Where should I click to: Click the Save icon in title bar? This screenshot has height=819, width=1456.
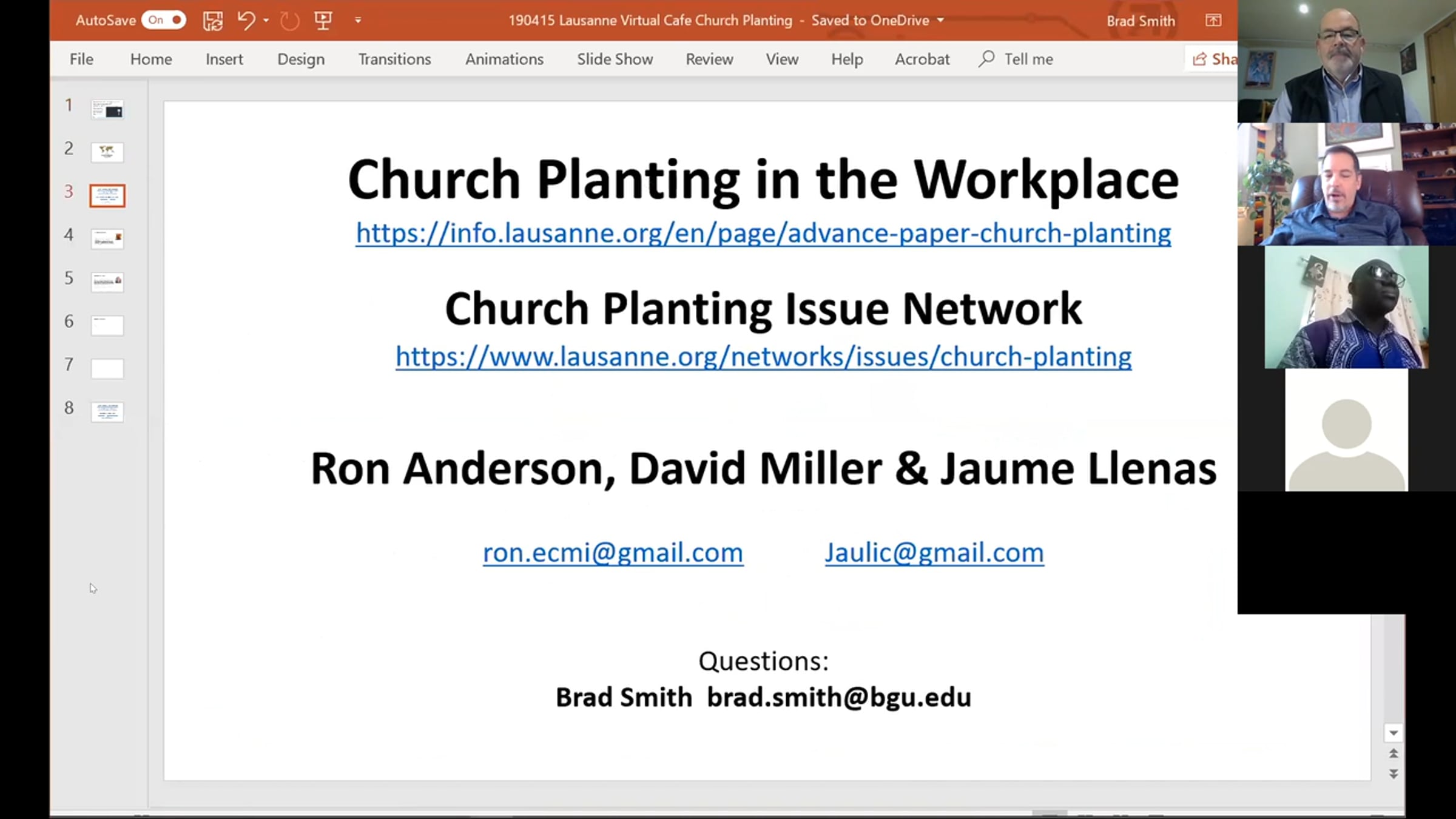pos(212,21)
